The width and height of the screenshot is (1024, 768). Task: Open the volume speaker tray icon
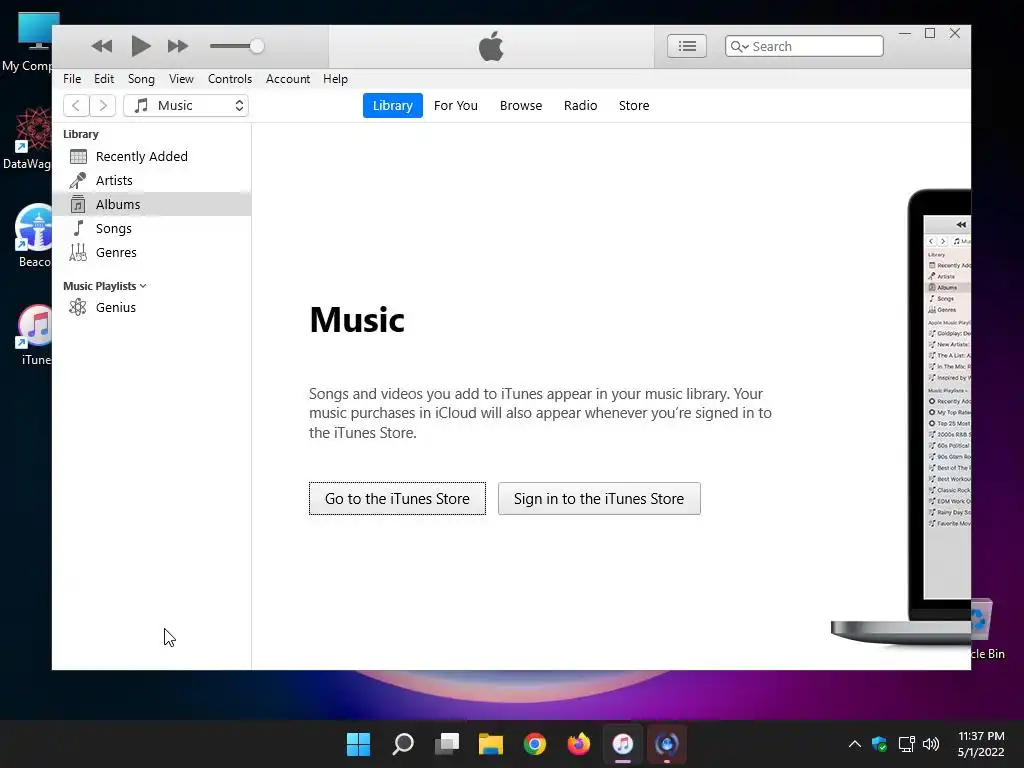[931, 744]
